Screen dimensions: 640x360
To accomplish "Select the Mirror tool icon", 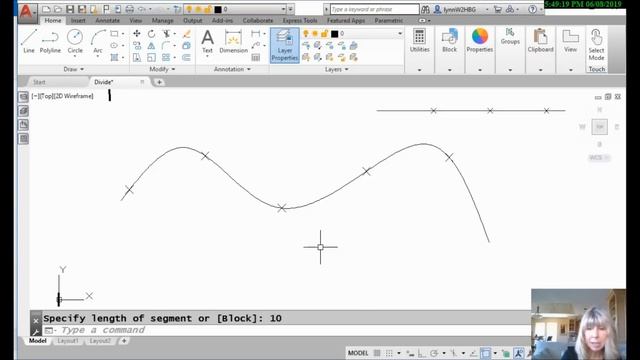I will tap(151, 45).
